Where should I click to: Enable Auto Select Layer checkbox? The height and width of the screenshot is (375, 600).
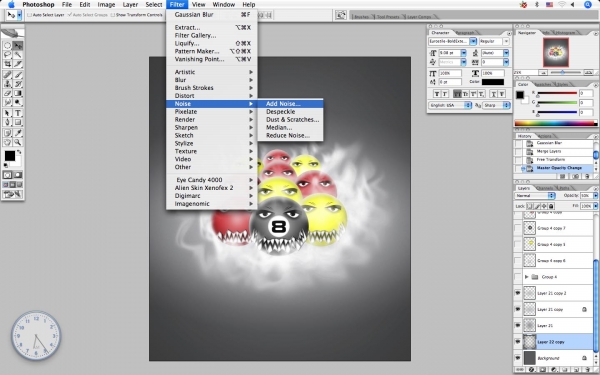(29, 15)
